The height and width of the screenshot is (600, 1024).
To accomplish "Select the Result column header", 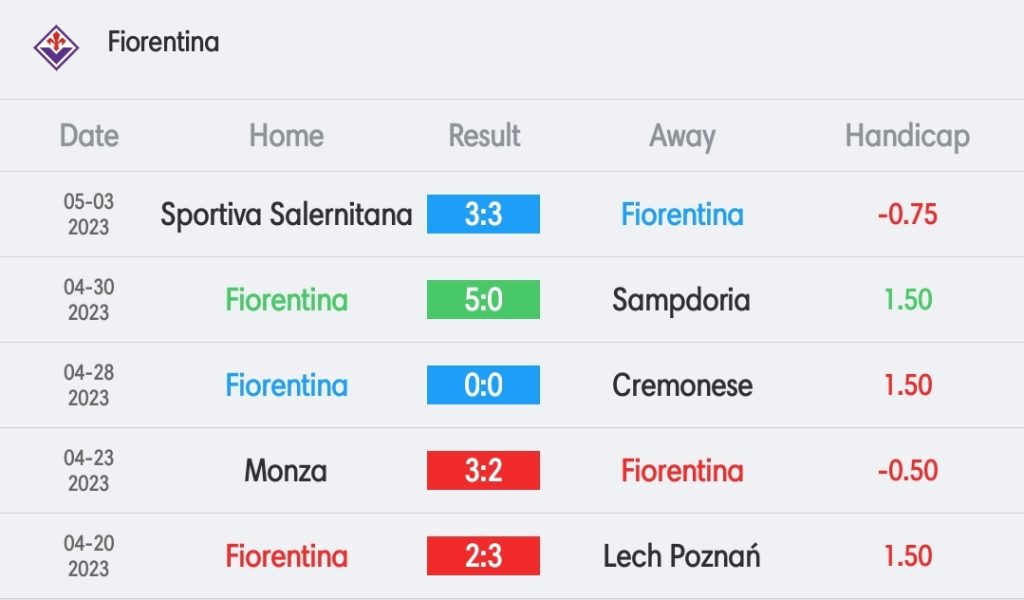I will point(484,136).
